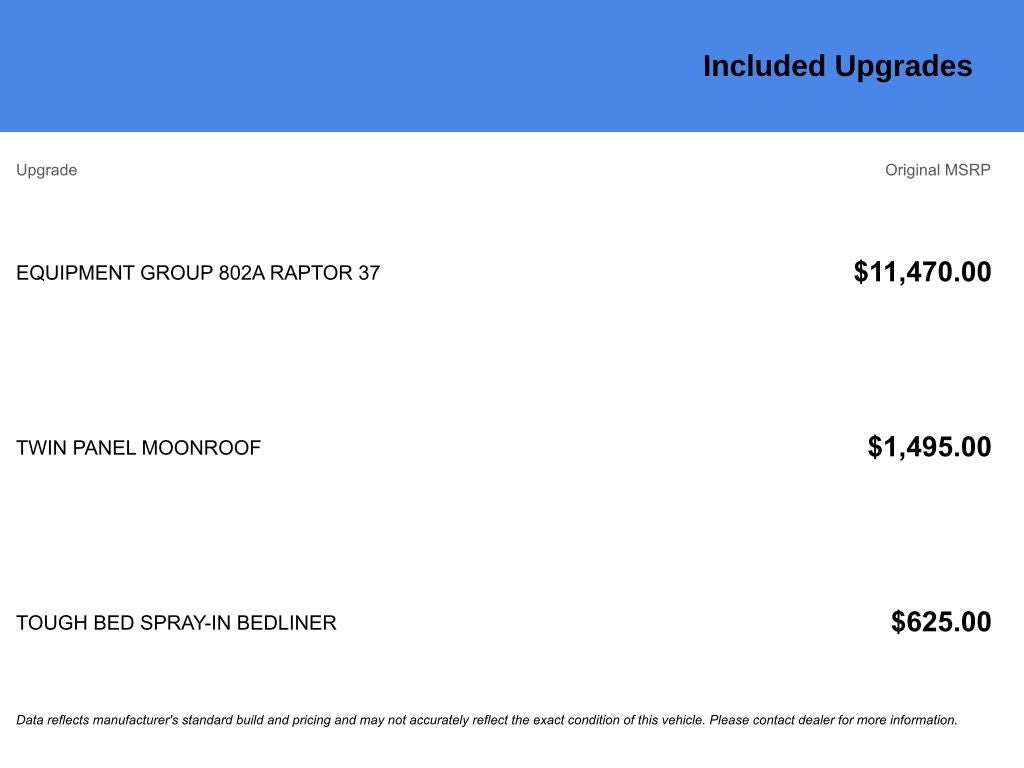The image size is (1024, 768).
Task: Click the RAPTOR 37 text
Action: click(x=325, y=273)
